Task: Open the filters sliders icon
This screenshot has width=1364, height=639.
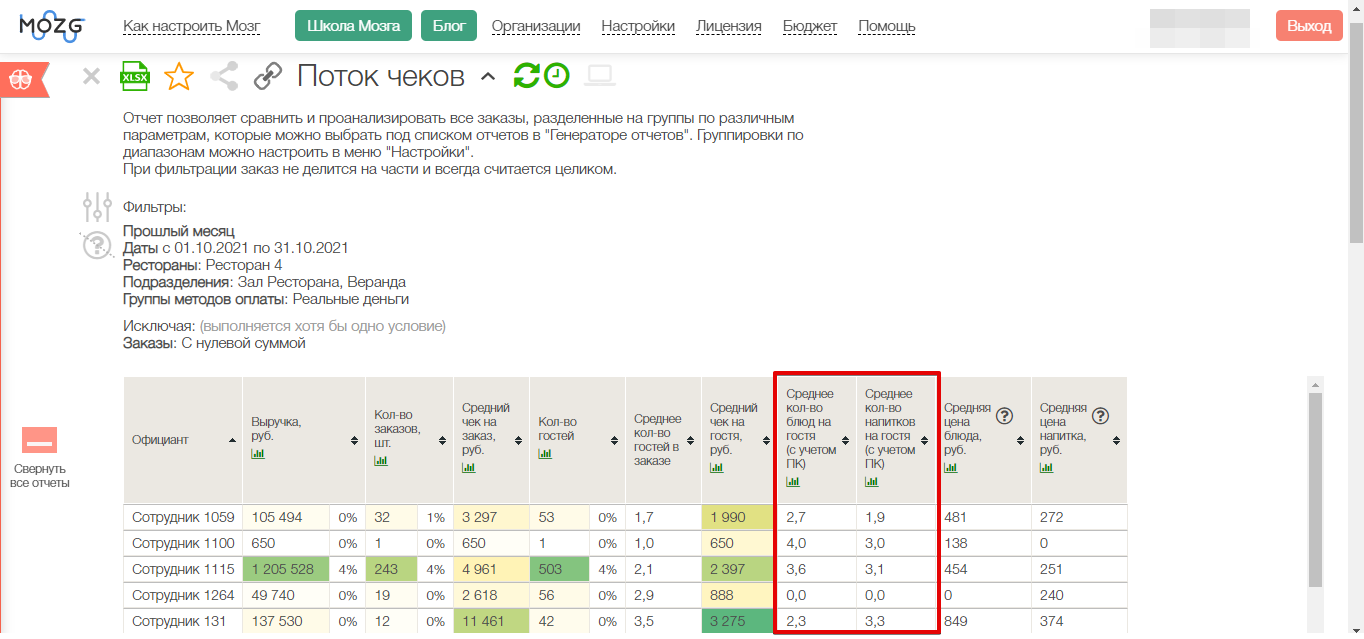Action: click(x=97, y=207)
